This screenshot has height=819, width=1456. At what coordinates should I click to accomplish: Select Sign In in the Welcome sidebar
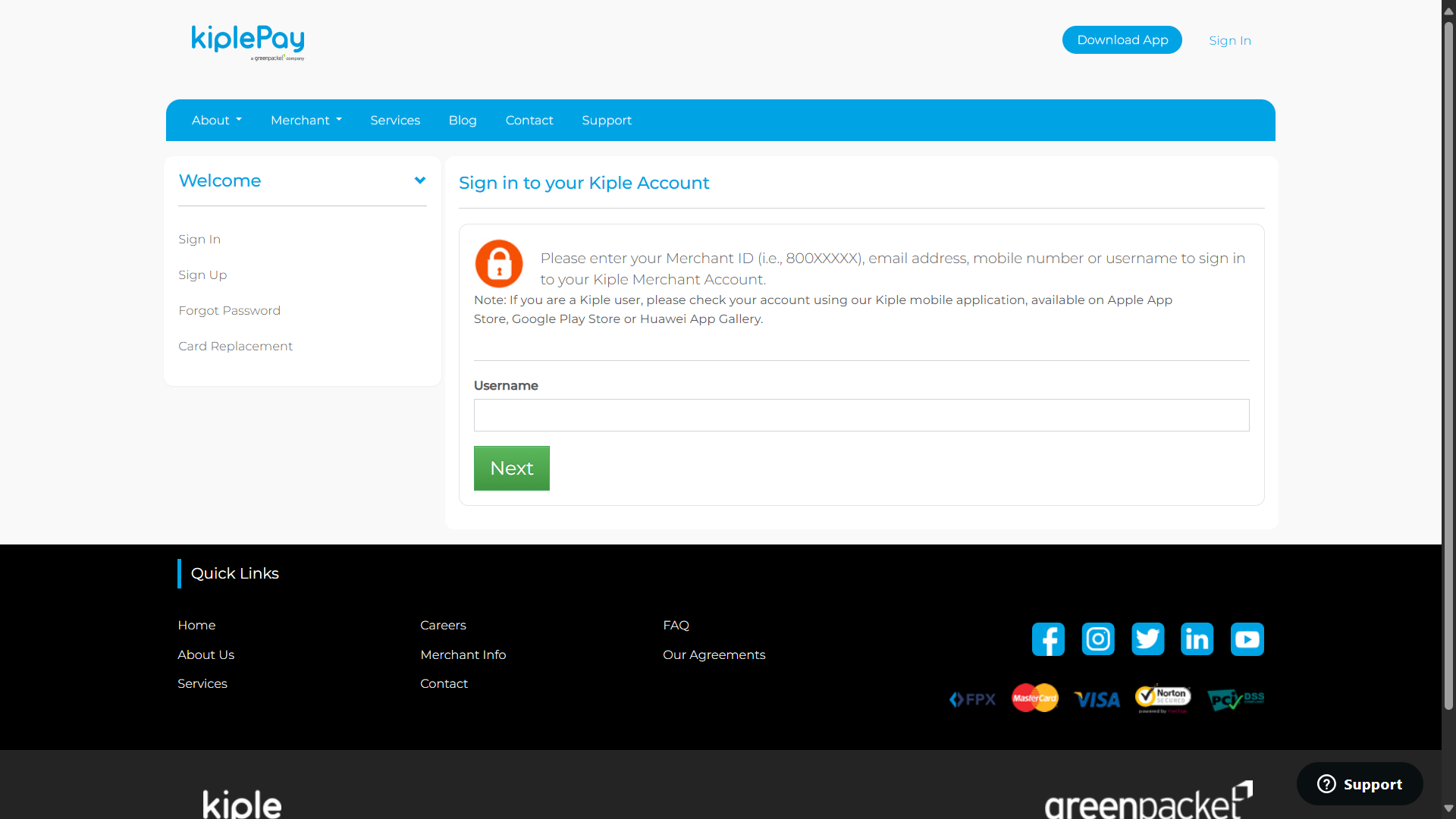point(199,240)
